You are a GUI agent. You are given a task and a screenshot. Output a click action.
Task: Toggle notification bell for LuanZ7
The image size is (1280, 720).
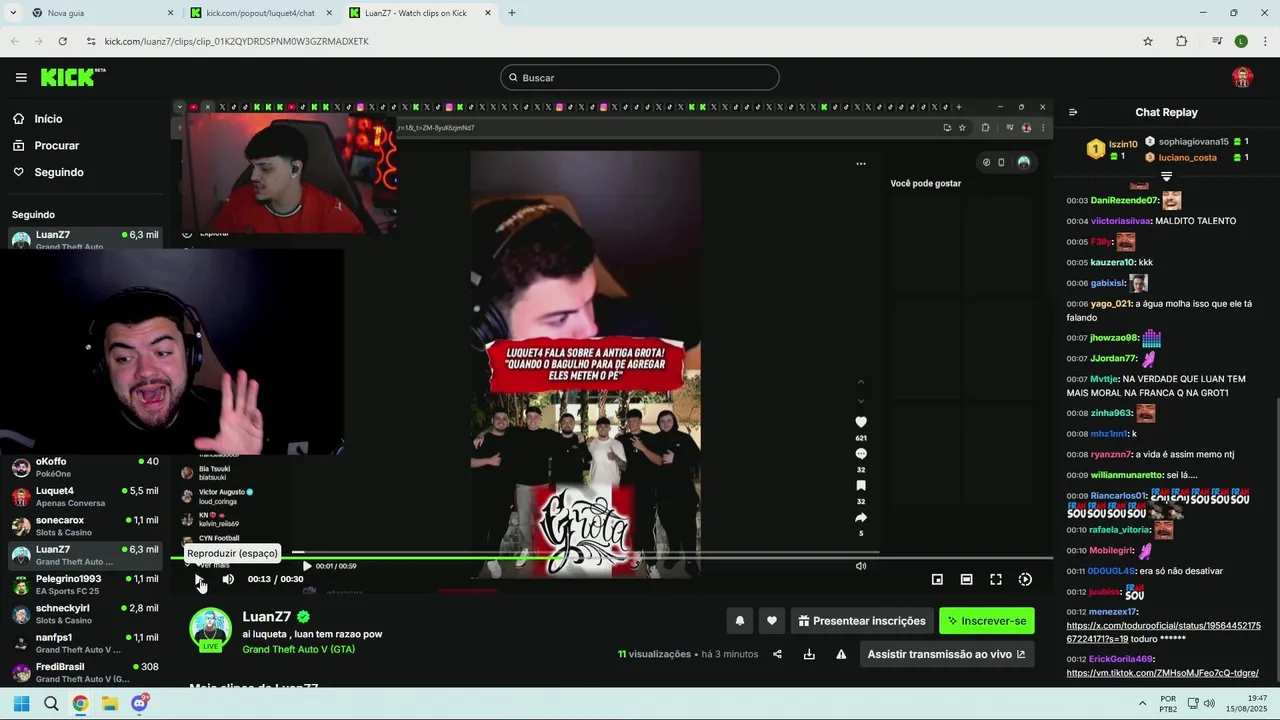pyautogui.click(x=740, y=621)
